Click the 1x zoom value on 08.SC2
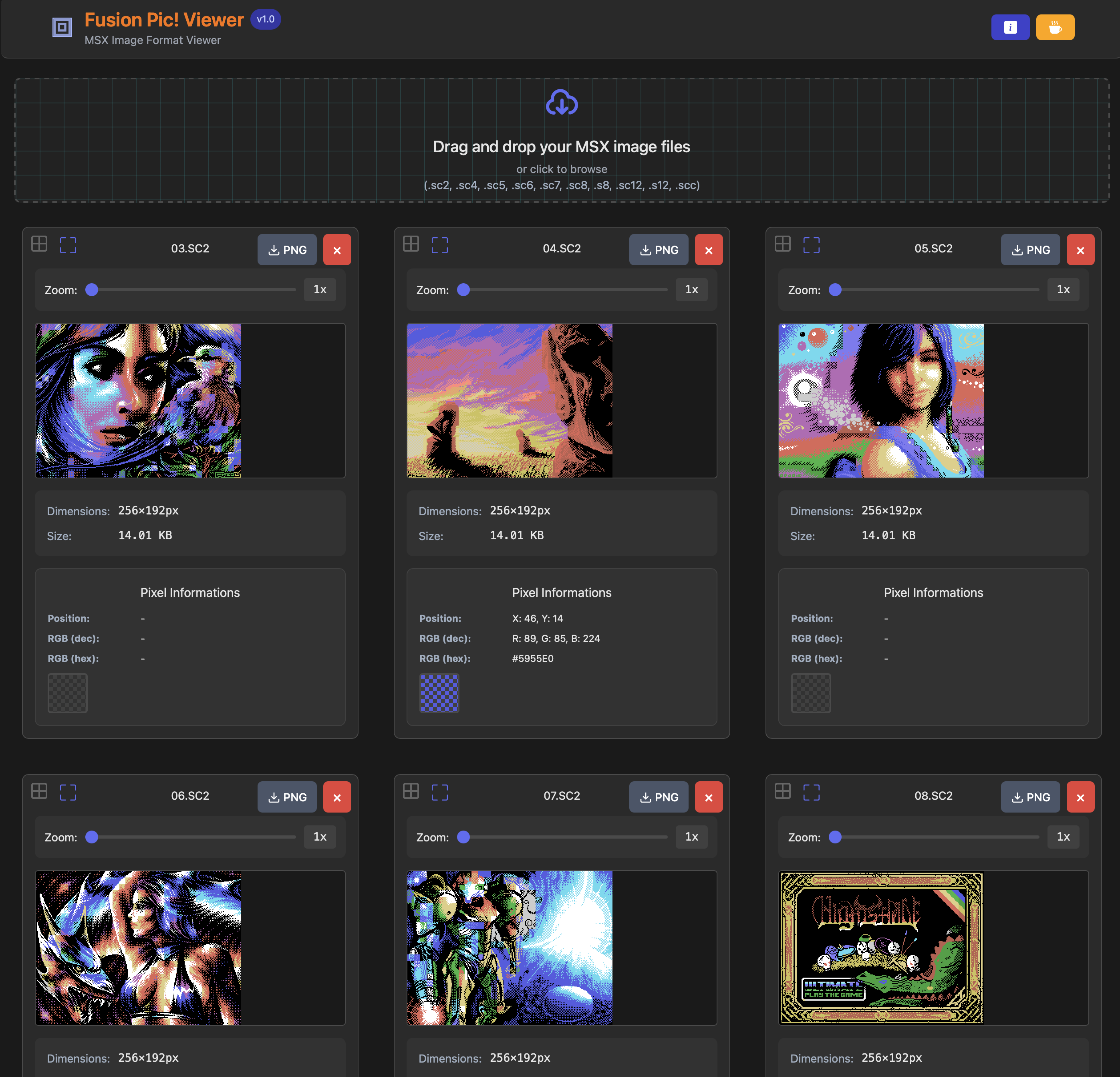1120x1077 pixels. coord(1063,837)
